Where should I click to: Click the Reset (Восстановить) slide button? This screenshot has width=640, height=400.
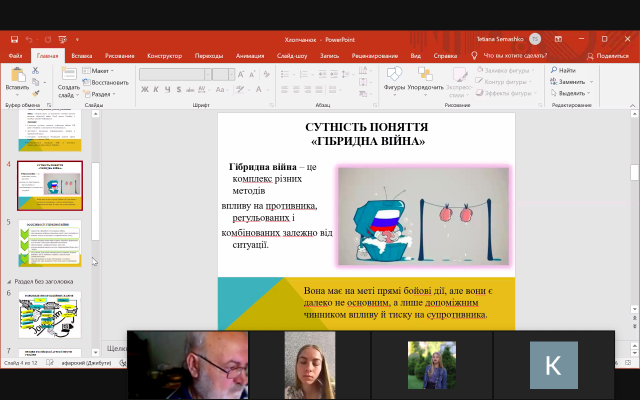click(x=108, y=81)
